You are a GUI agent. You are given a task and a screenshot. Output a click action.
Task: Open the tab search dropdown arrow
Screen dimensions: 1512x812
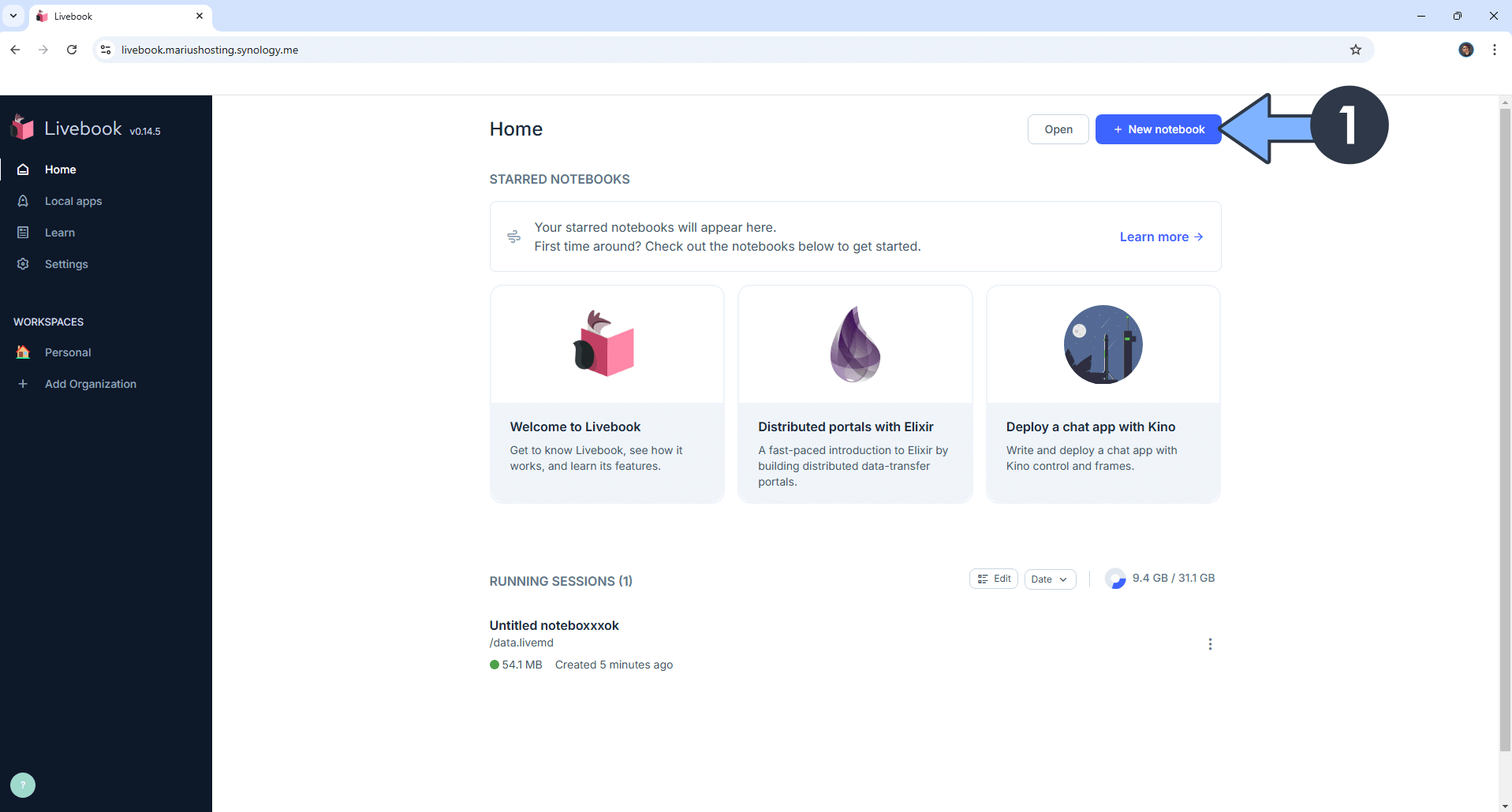point(13,16)
